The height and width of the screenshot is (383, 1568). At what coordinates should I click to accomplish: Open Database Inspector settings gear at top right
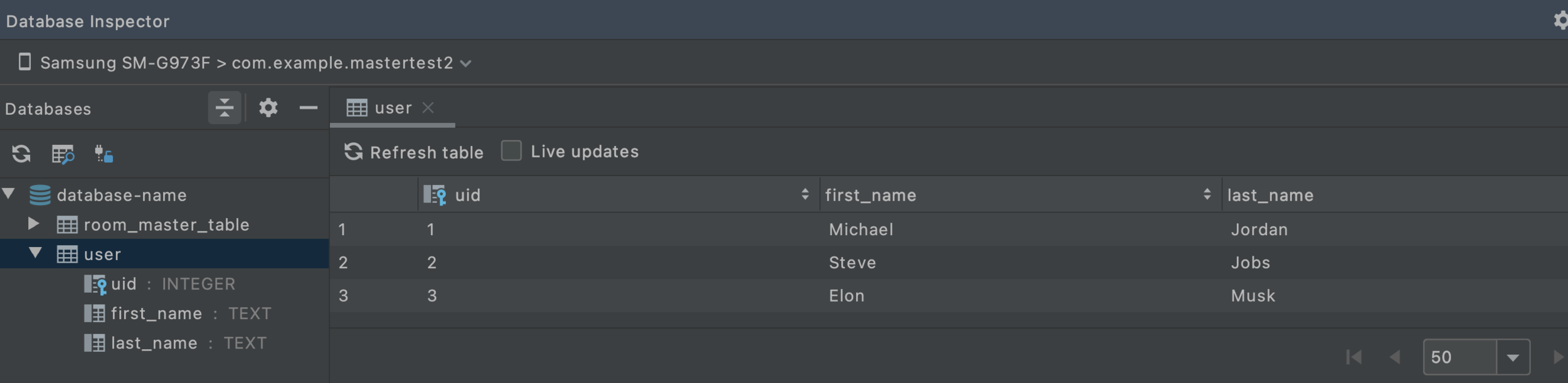pyautogui.click(x=1560, y=21)
